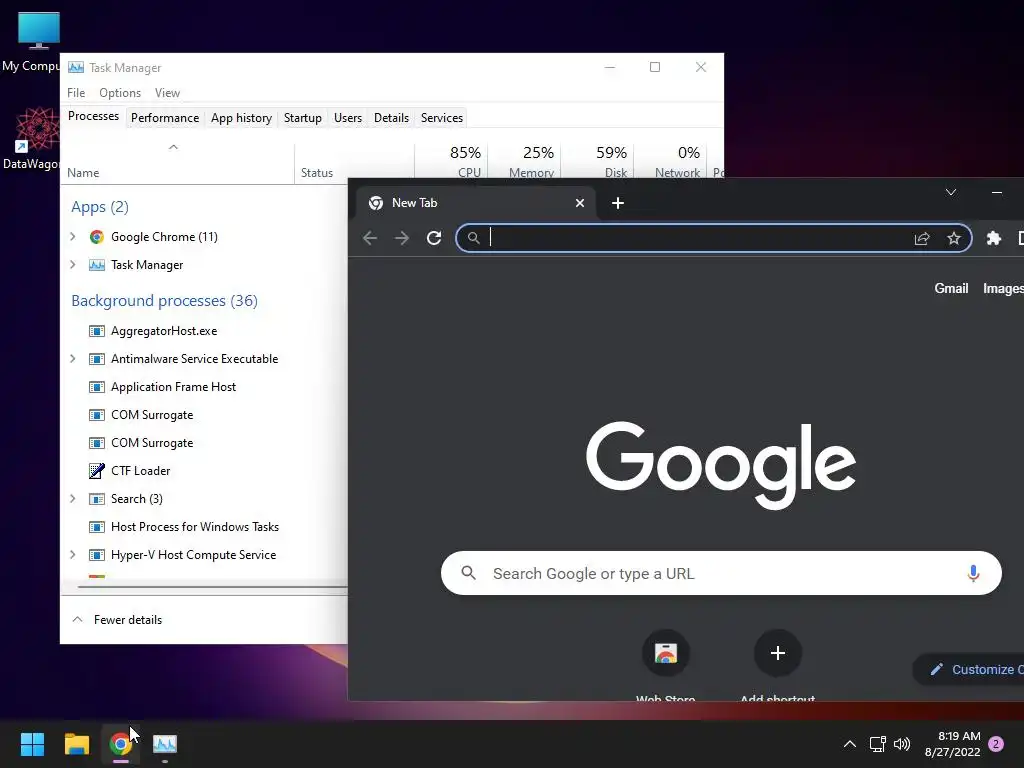This screenshot has height=768, width=1024.
Task: Switch to the Details tab
Action: [391, 118]
